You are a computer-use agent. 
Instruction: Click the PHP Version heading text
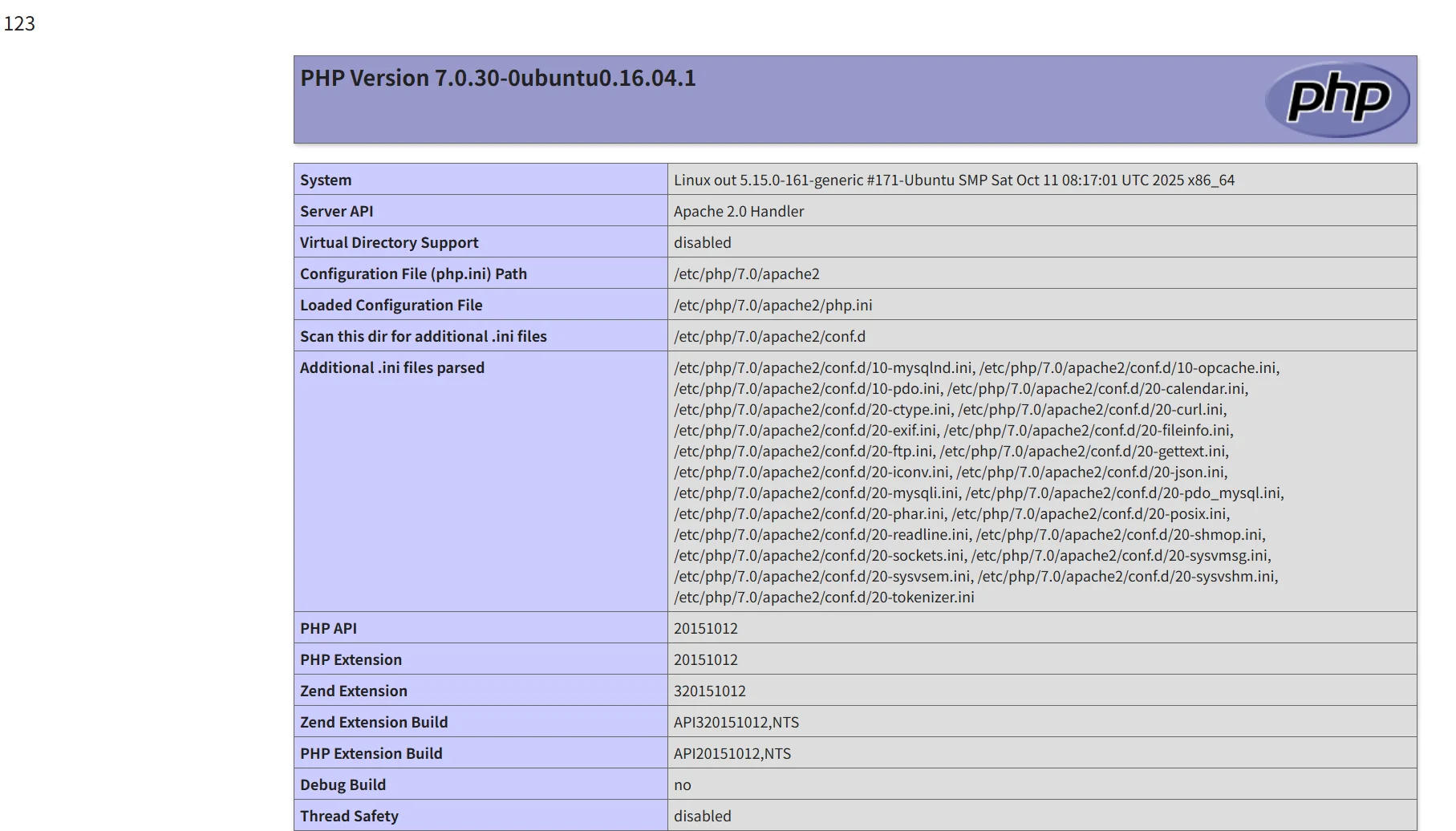[497, 78]
